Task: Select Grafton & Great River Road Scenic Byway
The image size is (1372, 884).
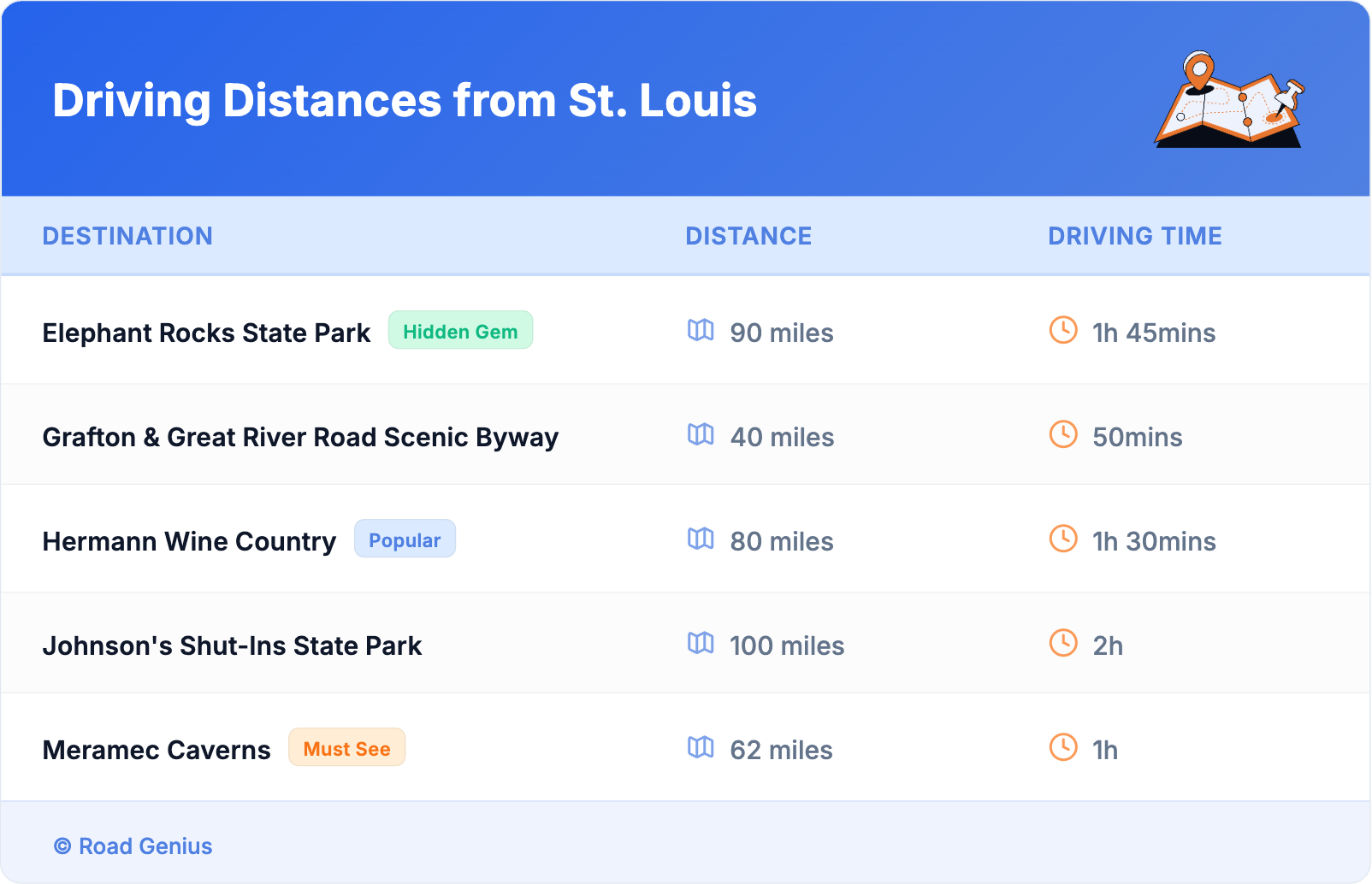Action: (x=300, y=437)
